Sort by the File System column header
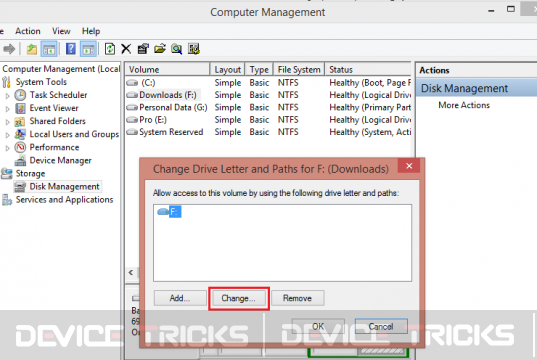The width and height of the screenshot is (537, 360). (x=299, y=70)
